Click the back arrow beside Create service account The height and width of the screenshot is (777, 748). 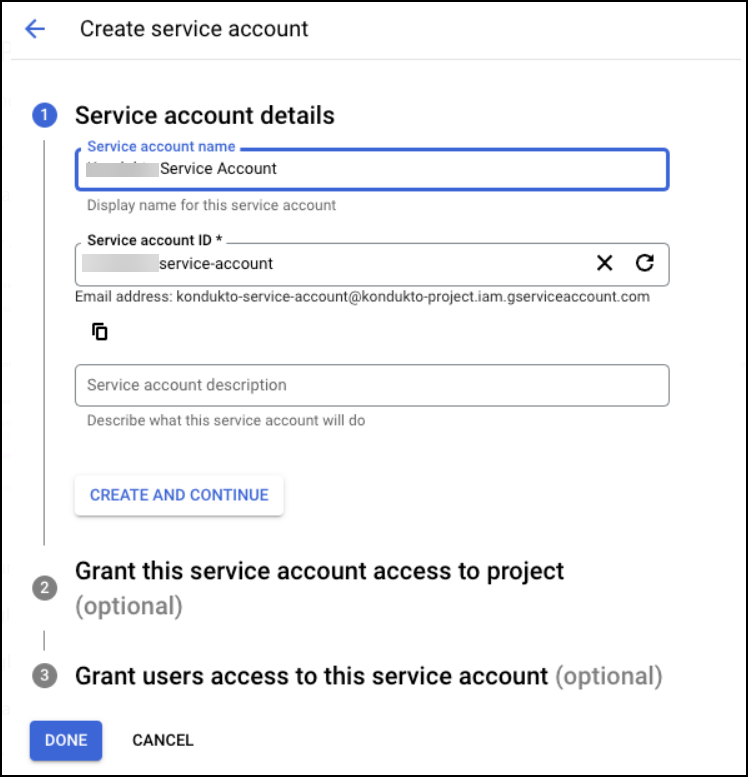click(x=35, y=29)
